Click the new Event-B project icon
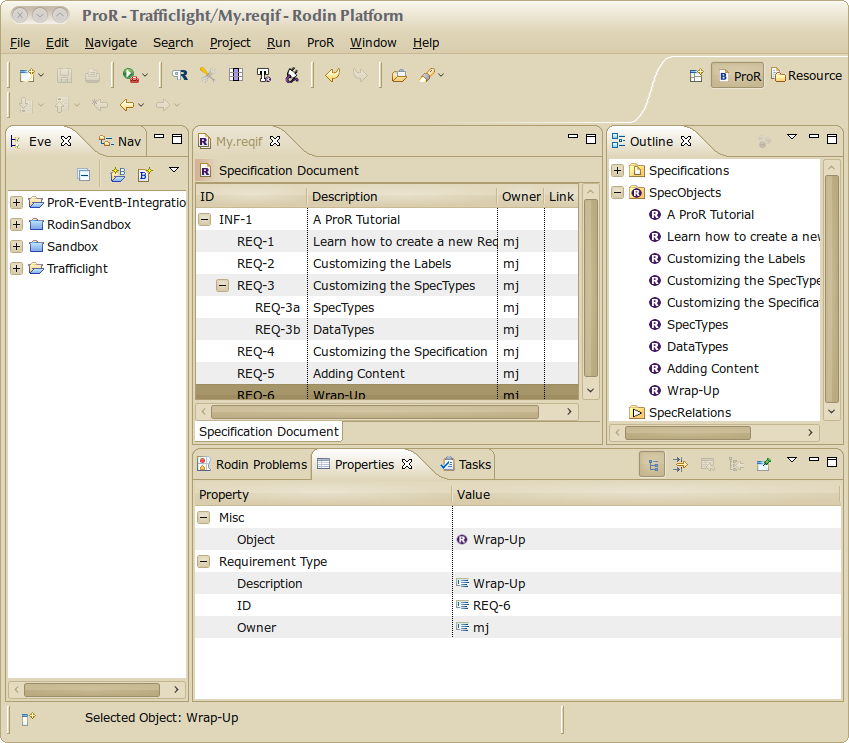 point(117,174)
